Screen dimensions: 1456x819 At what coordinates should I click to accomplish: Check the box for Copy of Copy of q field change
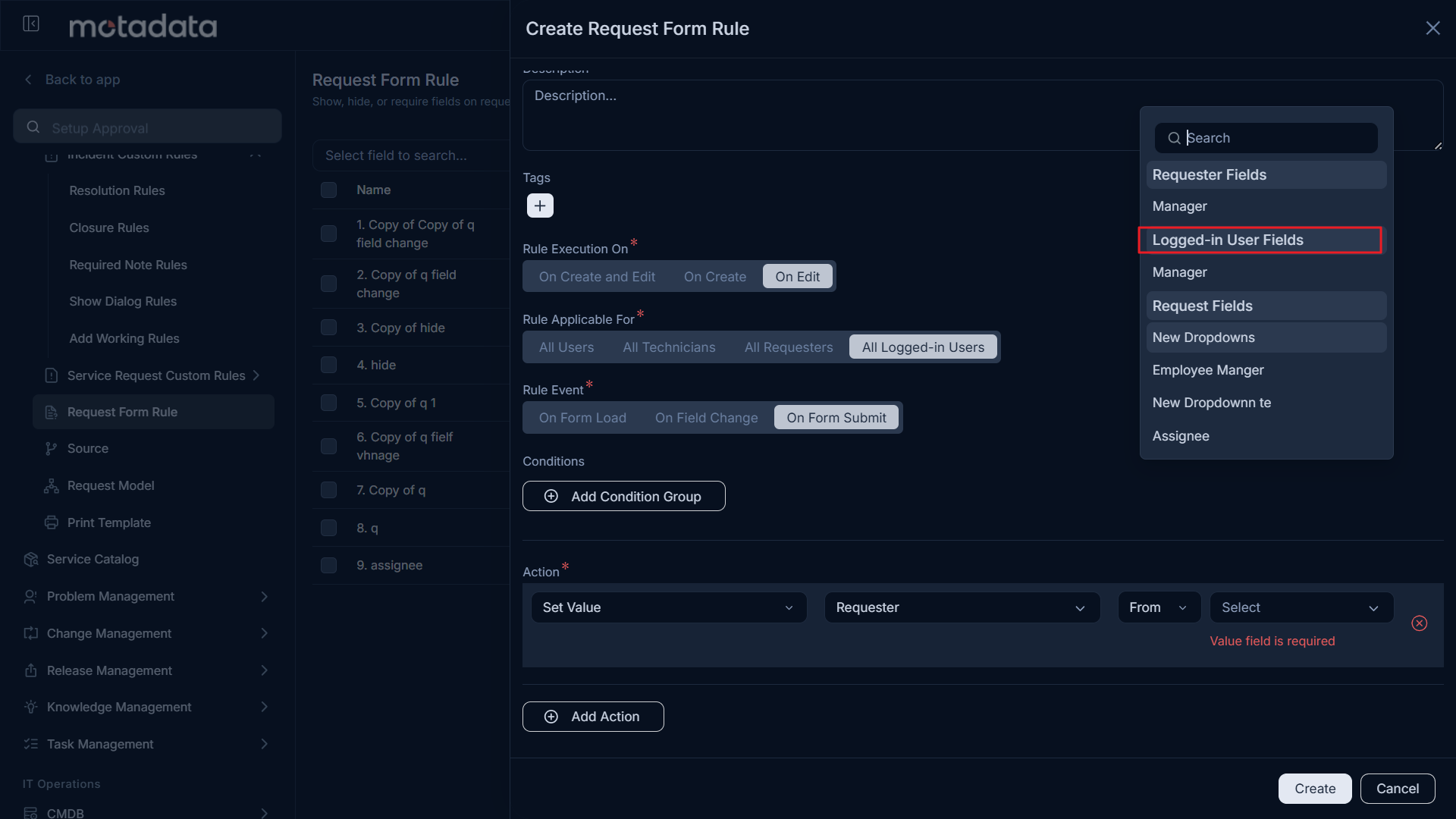pyautogui.click(x=328, y=234)
